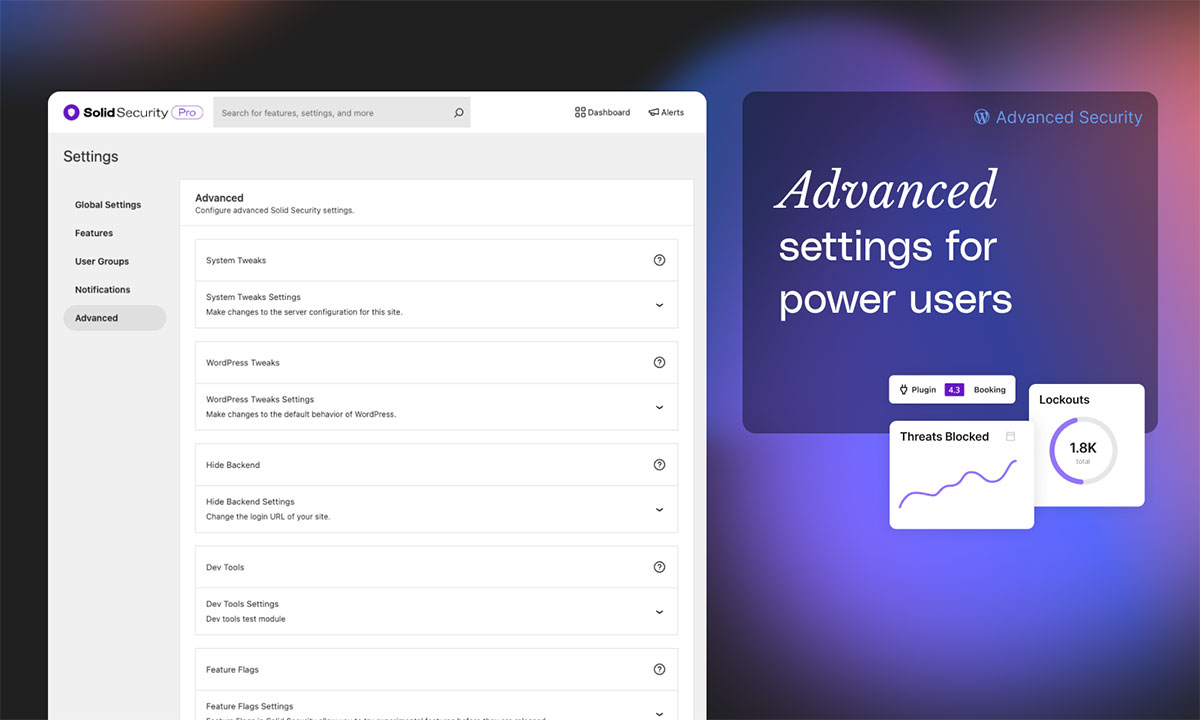1200x720 pixels.
Task: Click the Settings page heading
Action: (91, 157)
